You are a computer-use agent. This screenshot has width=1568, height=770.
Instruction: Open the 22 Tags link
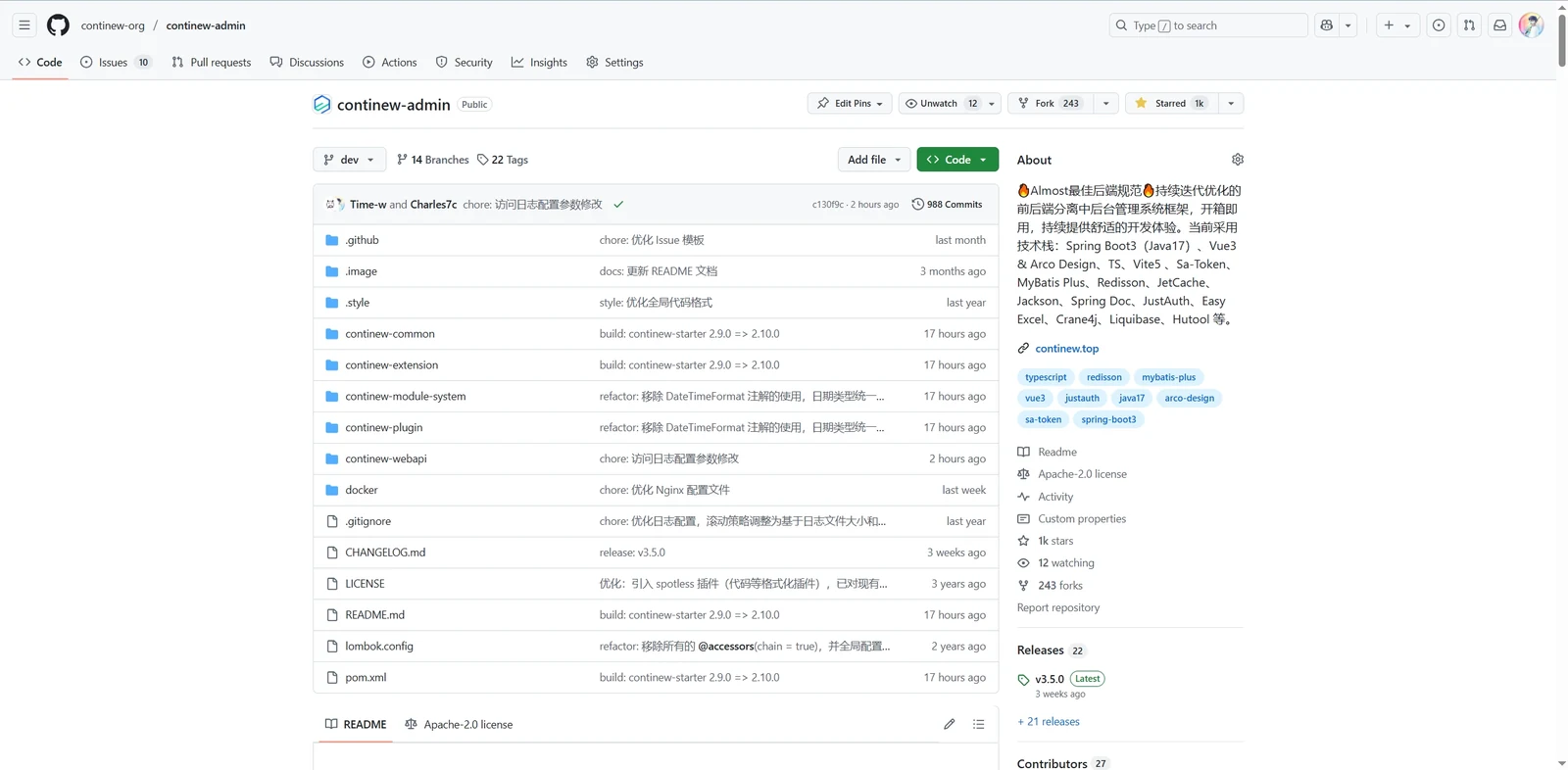tap(503, 160)
